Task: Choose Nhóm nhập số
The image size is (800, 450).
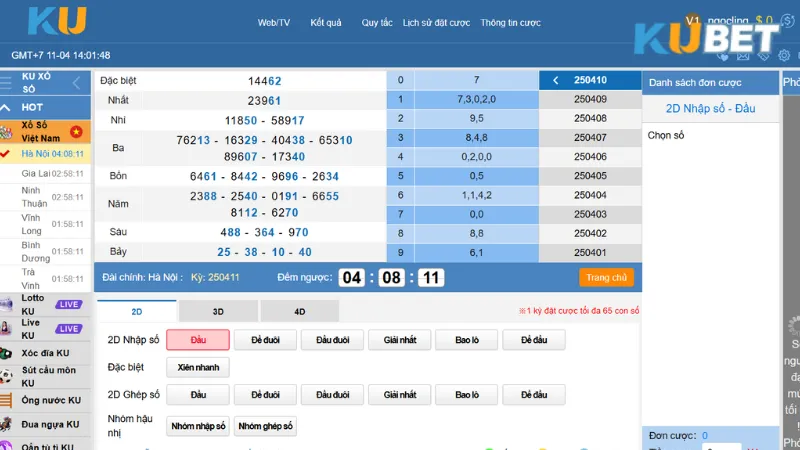Action: [198, 426]
